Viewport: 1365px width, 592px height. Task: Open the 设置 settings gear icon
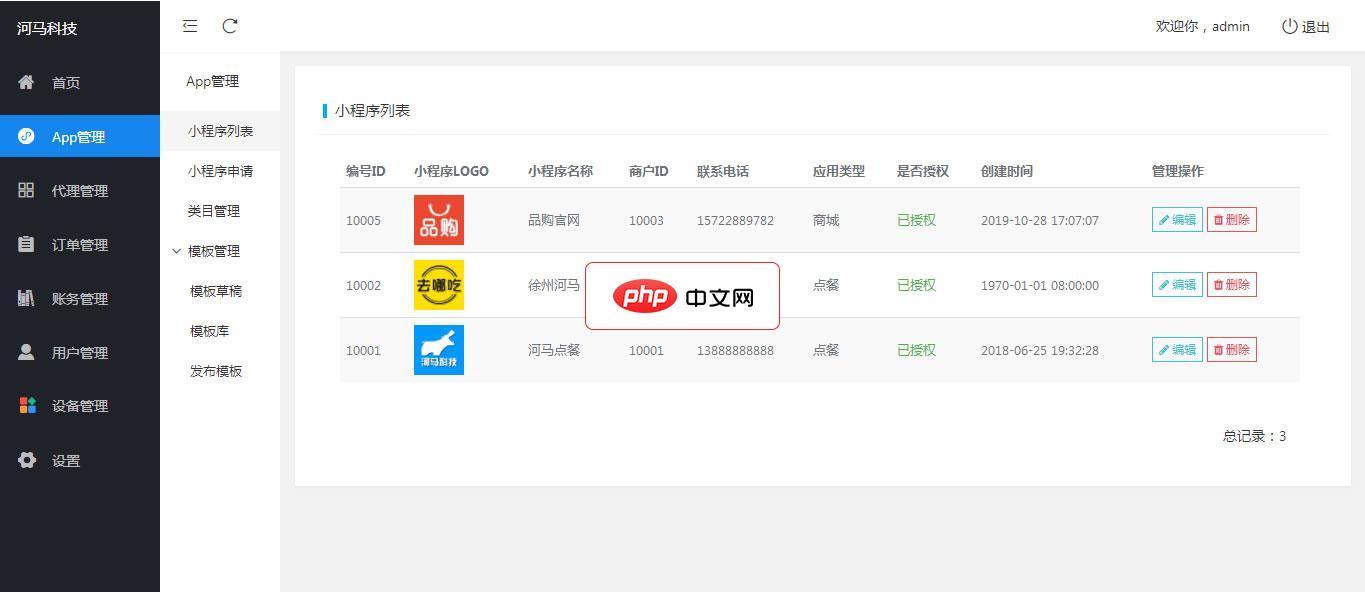point(27,460)
